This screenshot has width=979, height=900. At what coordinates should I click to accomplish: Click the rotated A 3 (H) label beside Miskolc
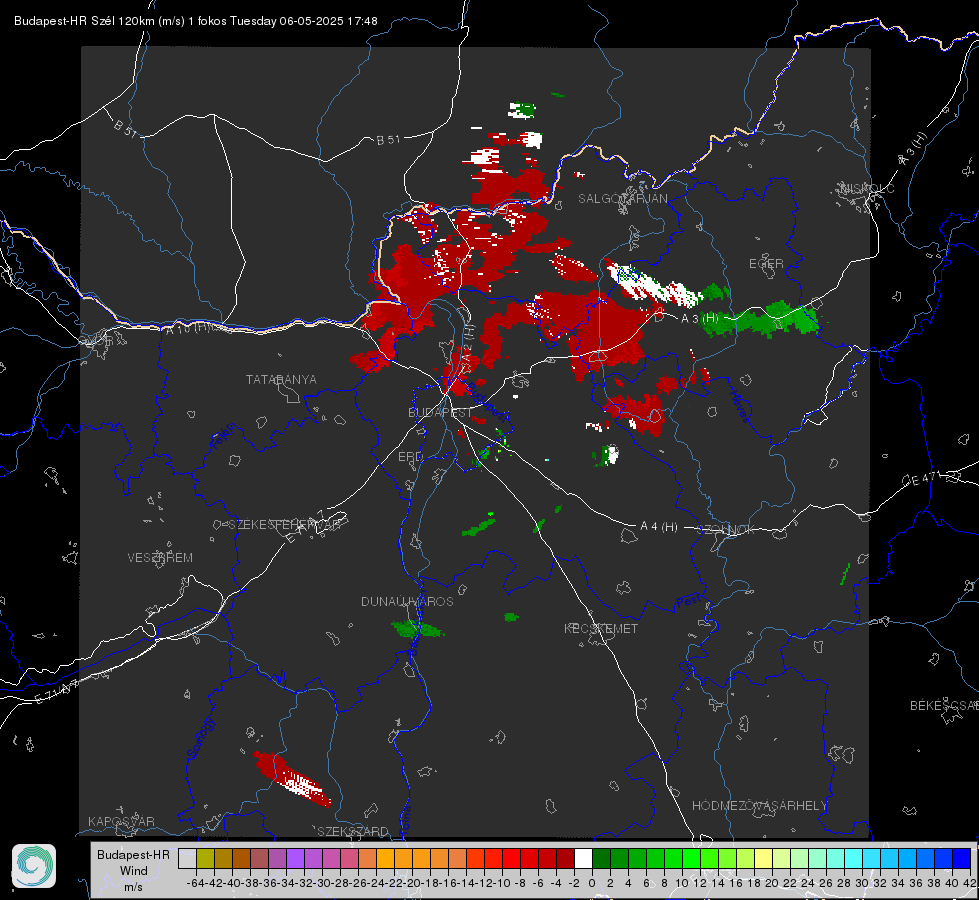pos(913,149)
